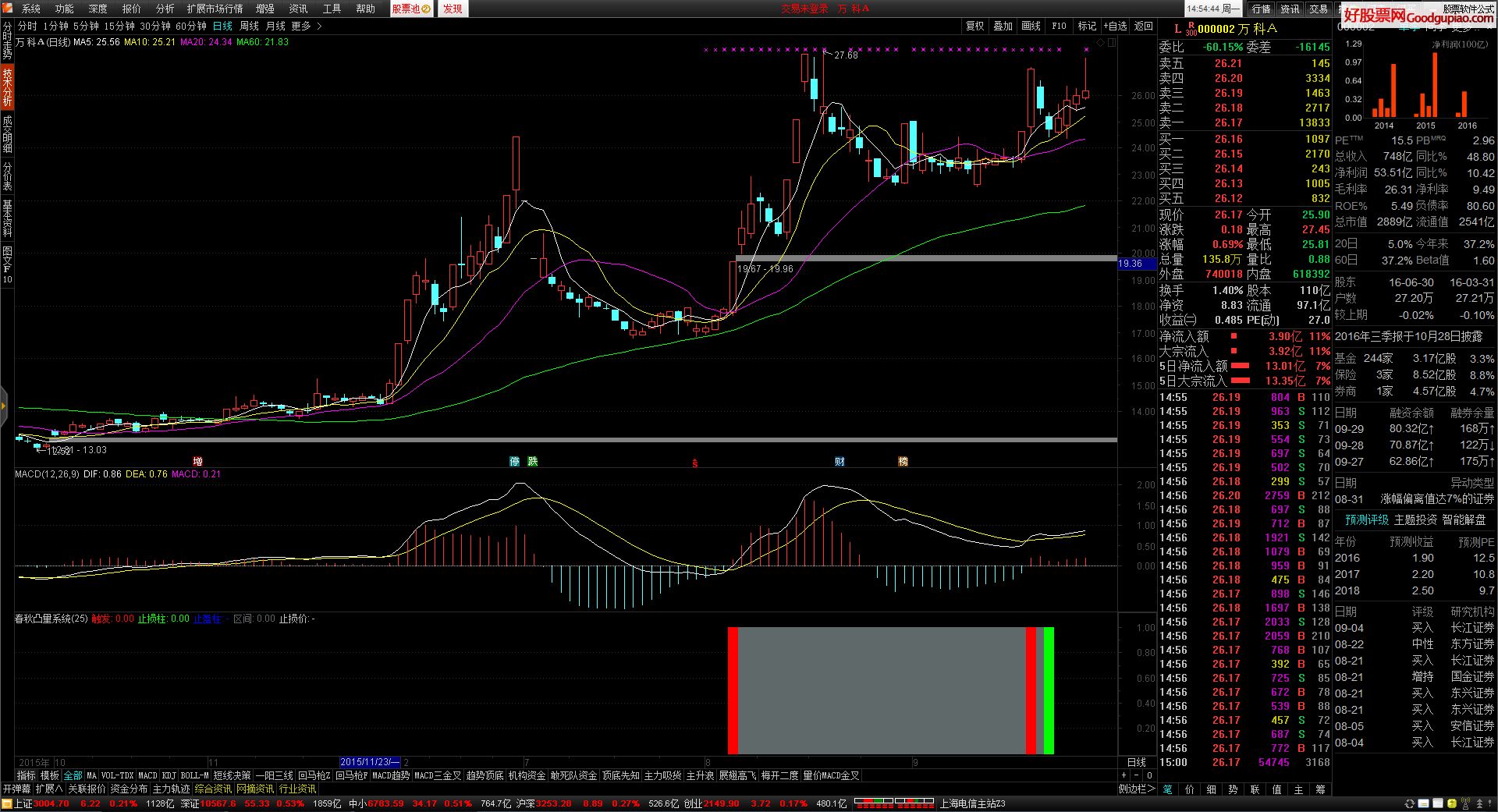
Task: Open the 分析 menu
Action: pyautogui.click(x=165, y=9)
